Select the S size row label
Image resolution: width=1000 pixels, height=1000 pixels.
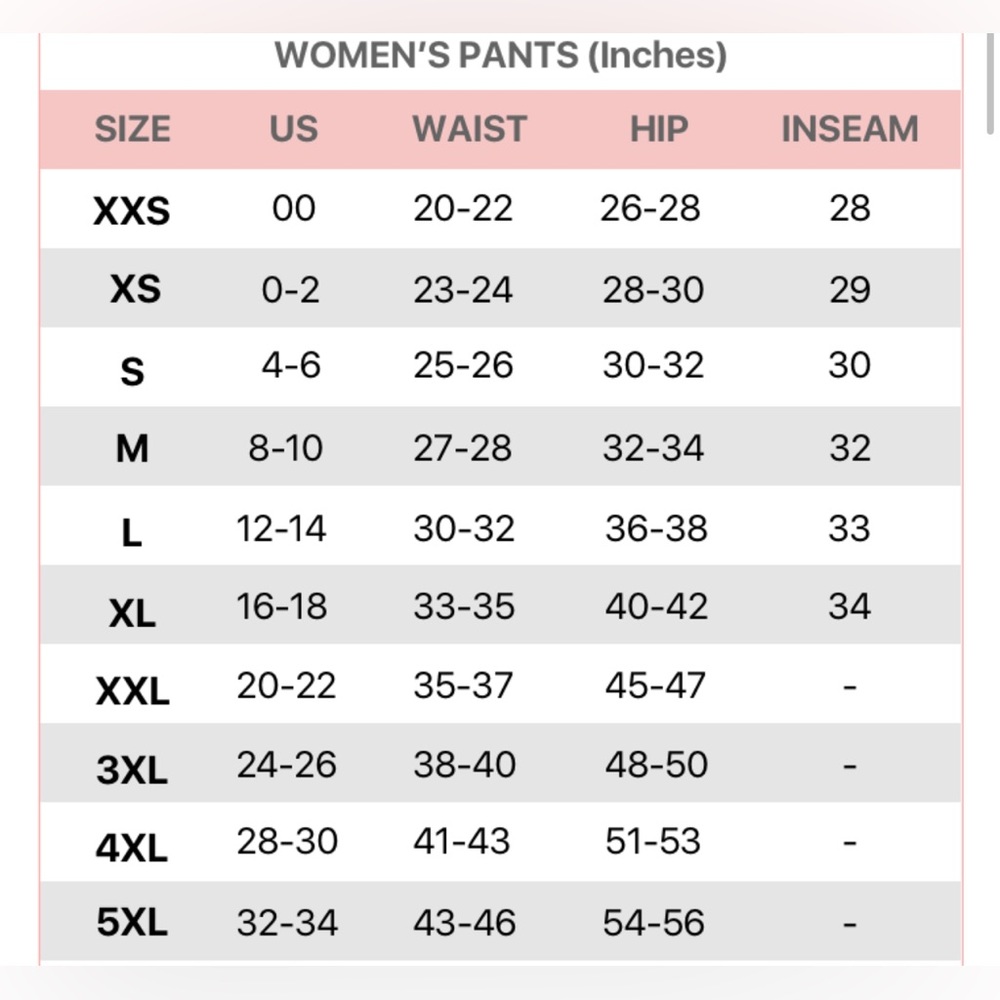(133, 371)
